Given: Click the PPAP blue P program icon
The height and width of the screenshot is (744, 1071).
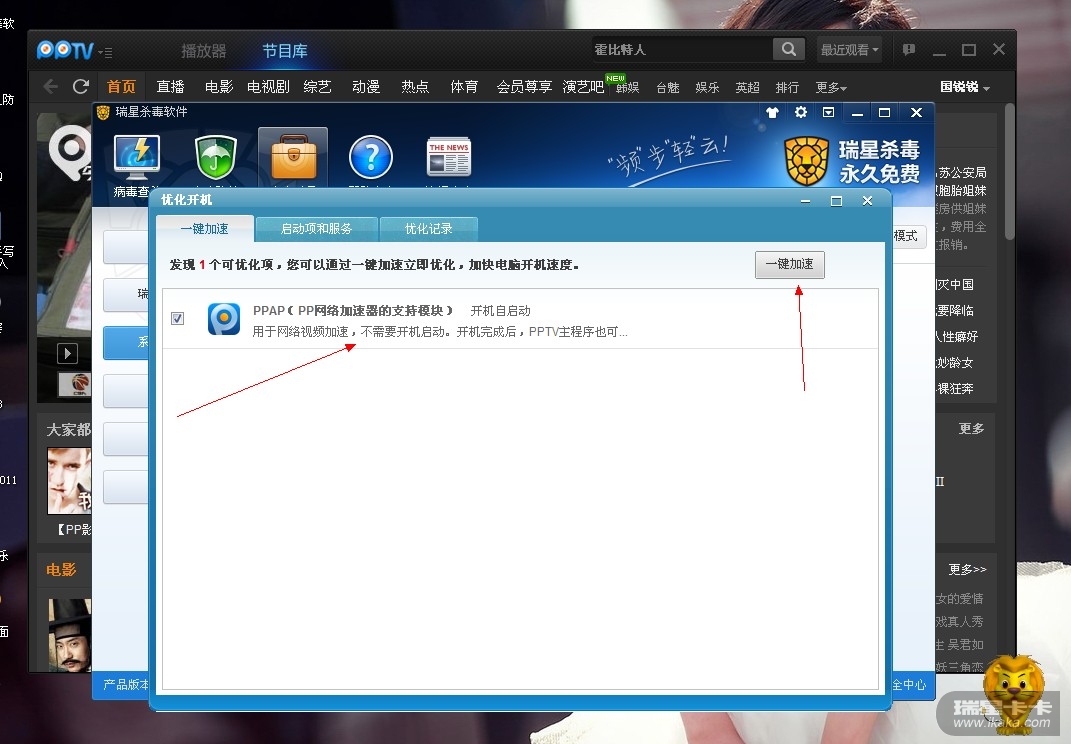Looking at the screenshot, I should point(224,319).
